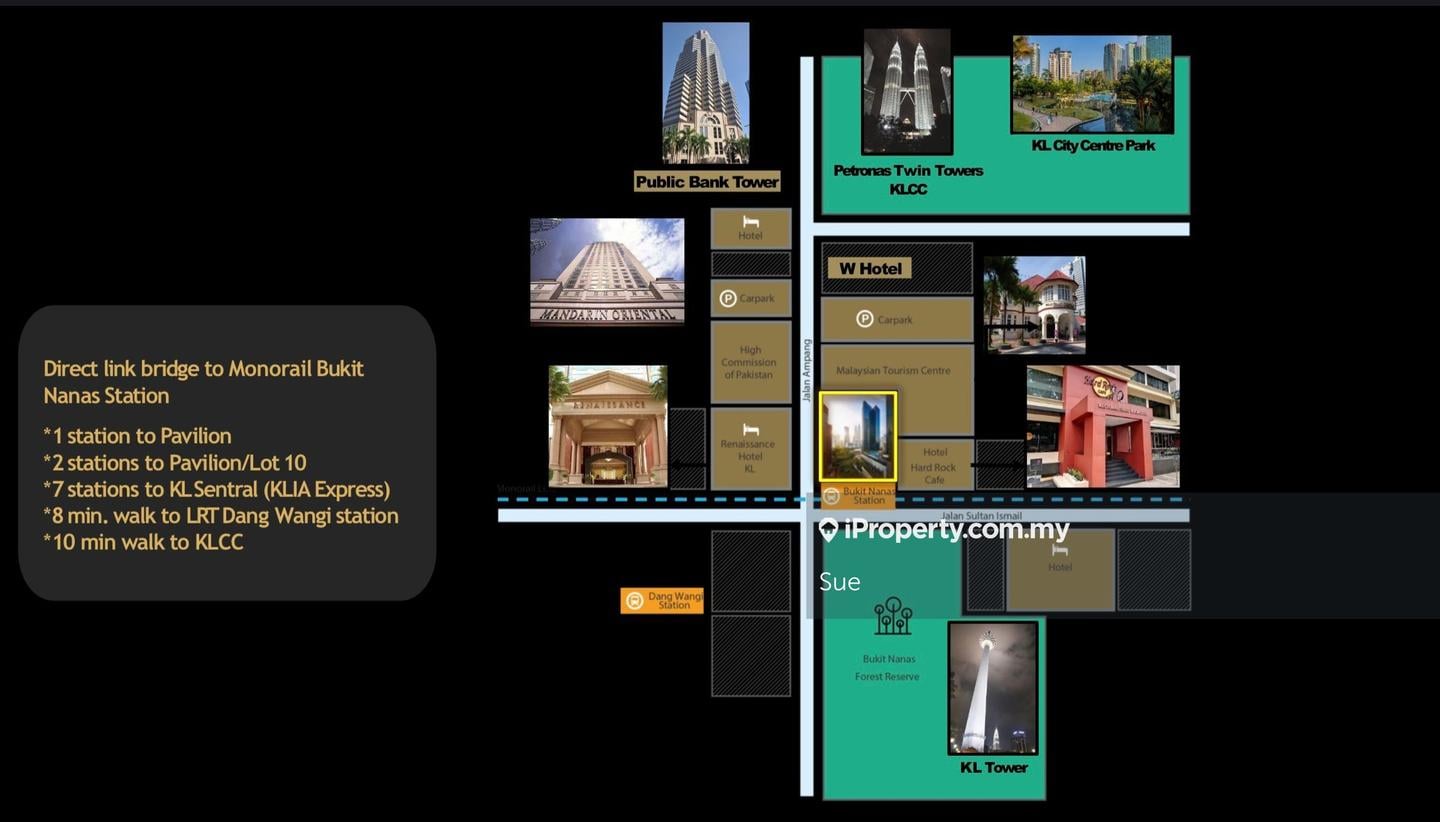This screenshot has height=822, width=1440.
Task: Click the Renaissance hotel entrance photo
Action: 607,424
